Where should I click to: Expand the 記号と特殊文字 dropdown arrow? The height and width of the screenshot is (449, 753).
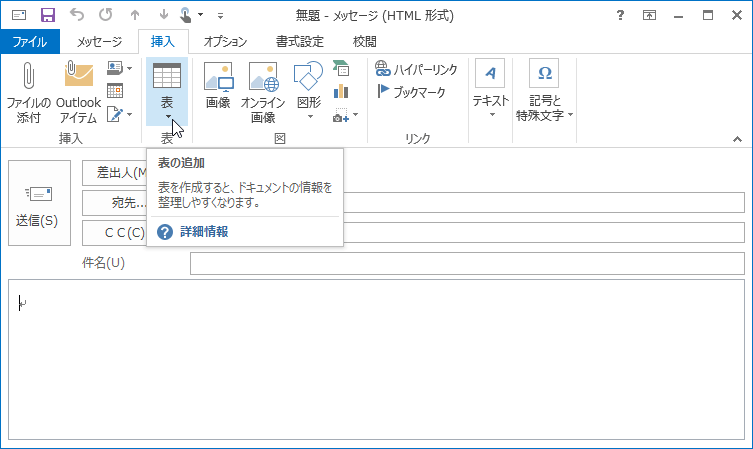click(x=570, y=115)
